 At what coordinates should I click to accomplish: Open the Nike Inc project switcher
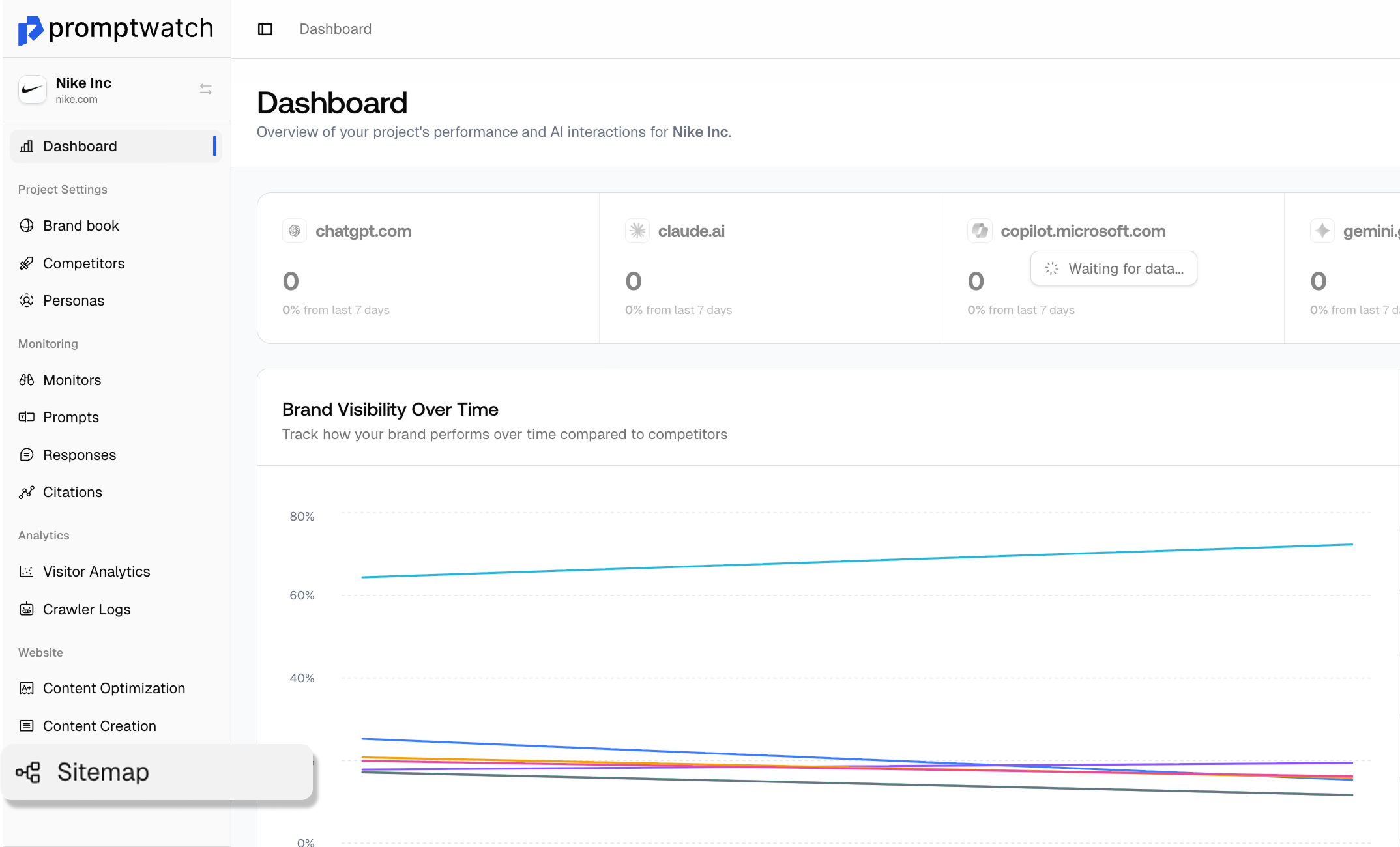[x=205, y=89]
